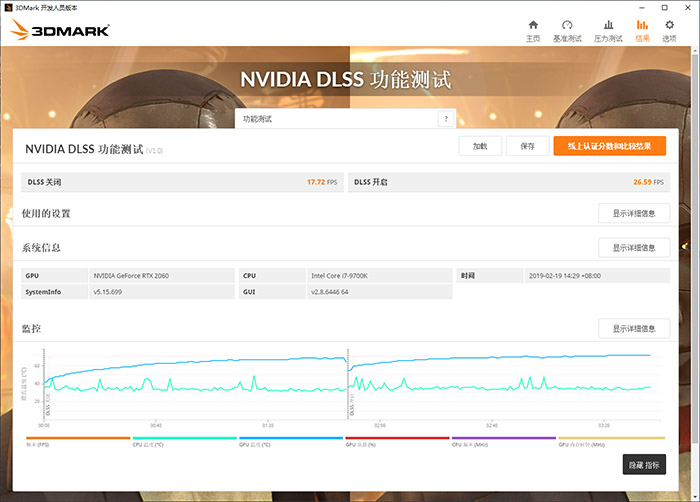The width and height of the screenshot is (700, 502).
Task: Click the 3DMark logo
Action: 59,30
